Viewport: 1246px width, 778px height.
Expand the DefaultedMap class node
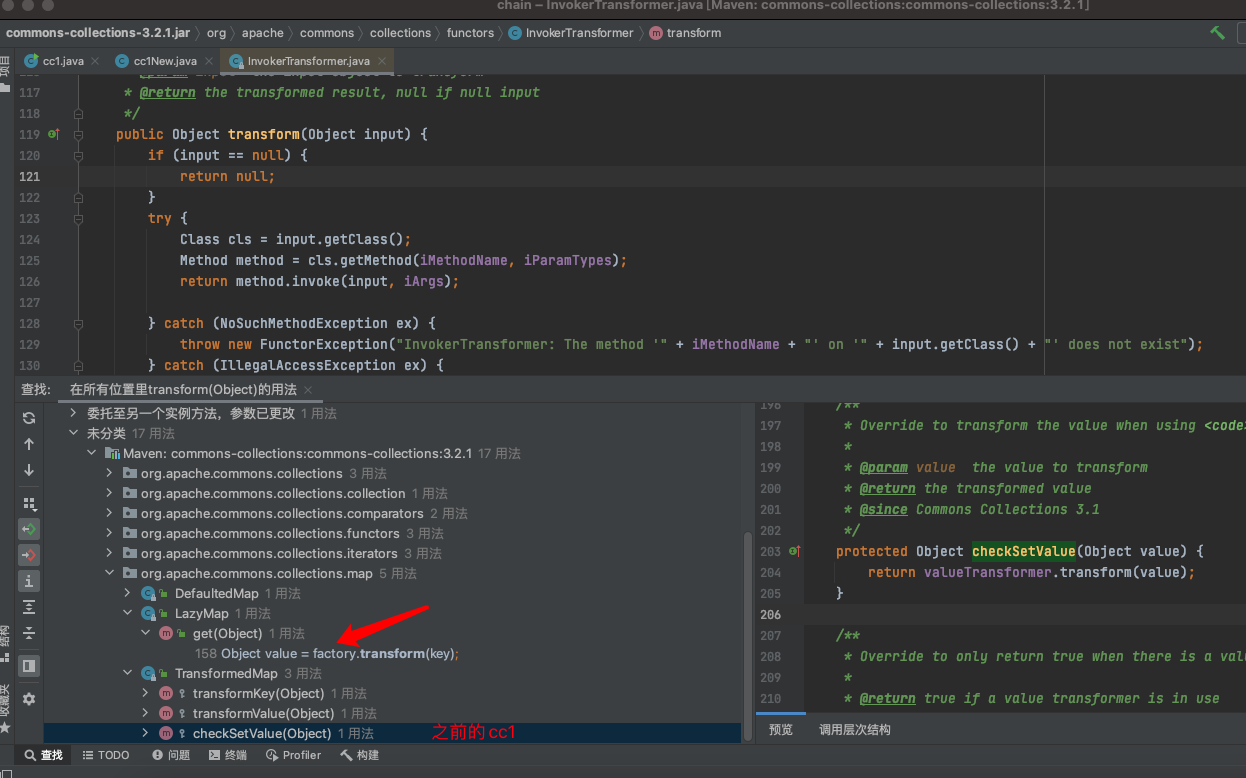(127, 593)
